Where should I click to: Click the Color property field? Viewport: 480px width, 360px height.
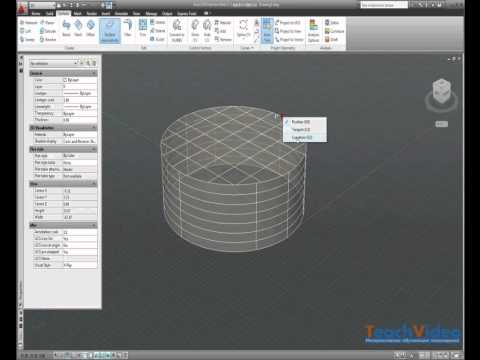pyautogui.click(x=80, y=80)
